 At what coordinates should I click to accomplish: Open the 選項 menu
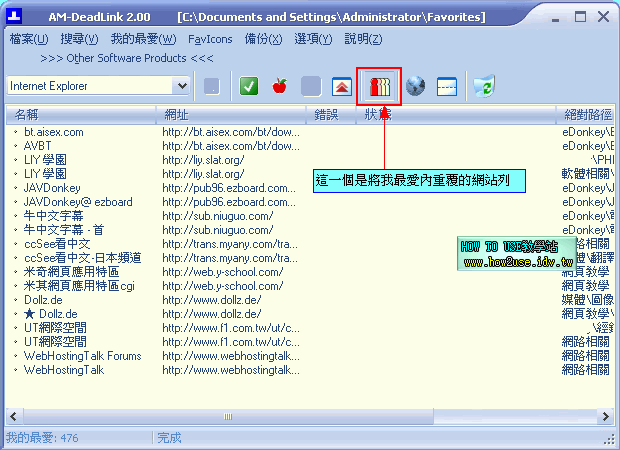click(x=313, y=39)
